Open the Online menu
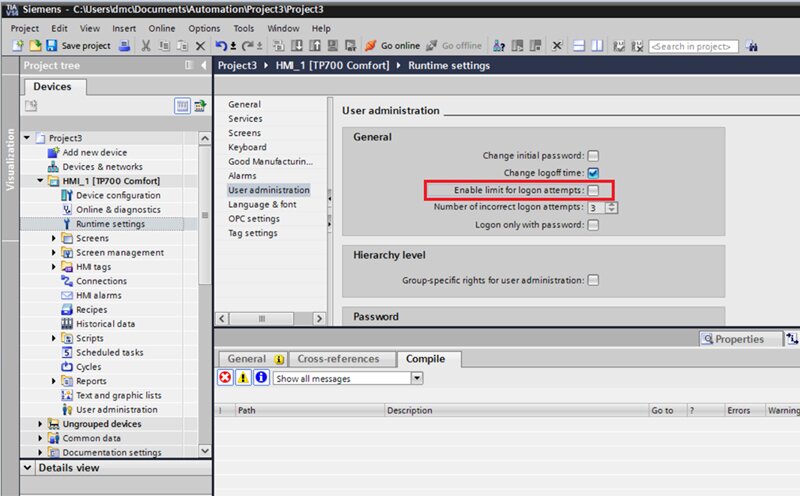 tap(162, 29)
